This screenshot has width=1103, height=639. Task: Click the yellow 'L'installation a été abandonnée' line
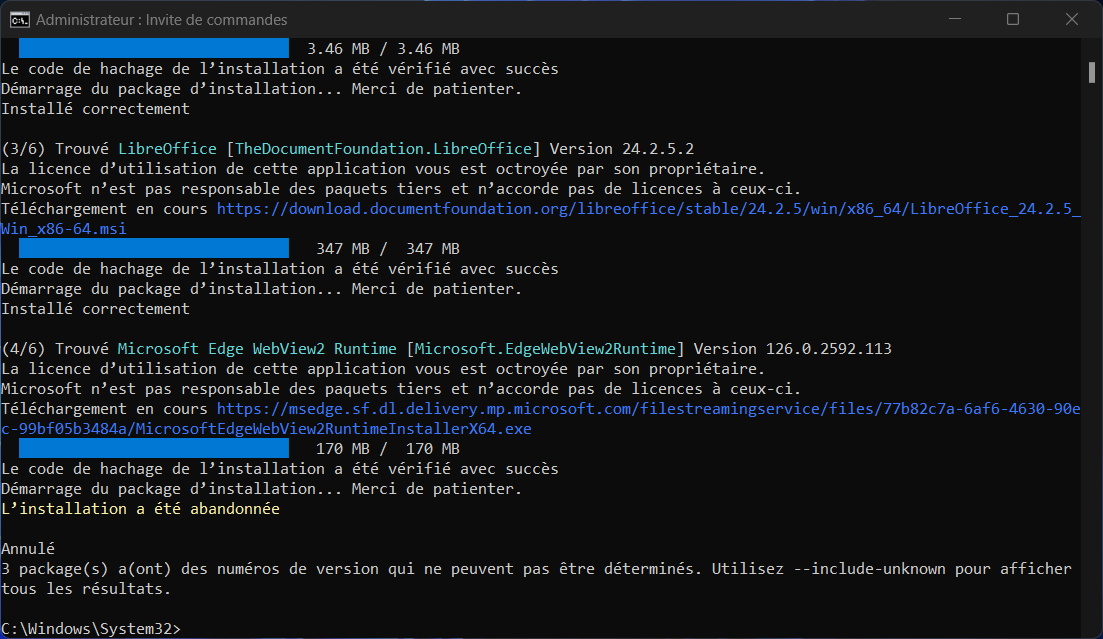pos(141,509)
